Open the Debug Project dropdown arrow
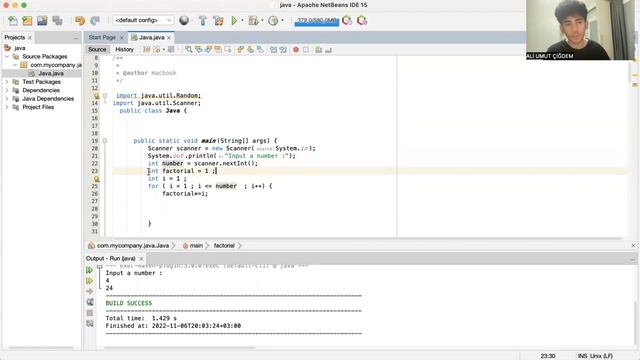 (262, 20)
